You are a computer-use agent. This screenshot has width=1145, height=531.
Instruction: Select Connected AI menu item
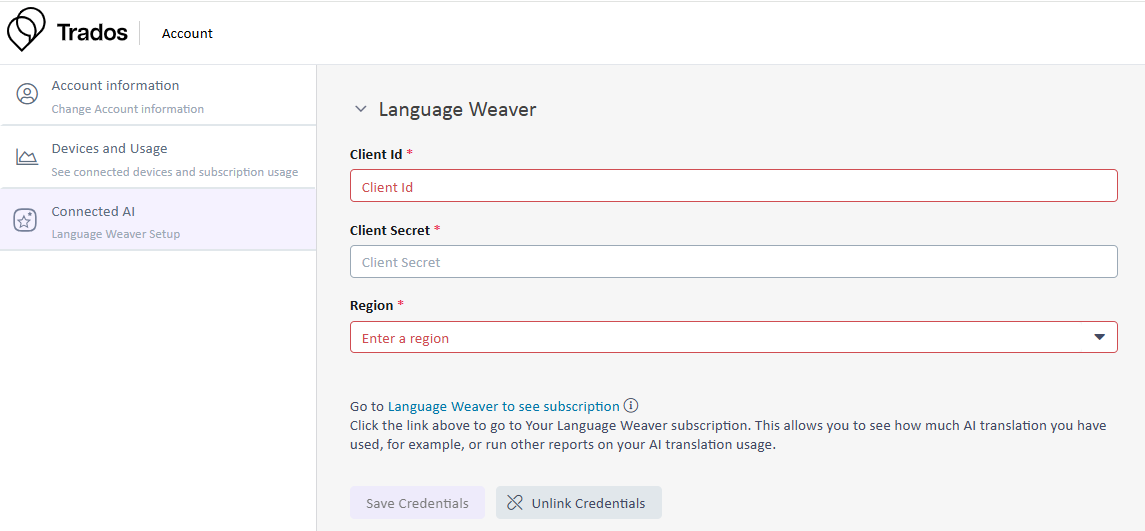[x=158, y=220]
